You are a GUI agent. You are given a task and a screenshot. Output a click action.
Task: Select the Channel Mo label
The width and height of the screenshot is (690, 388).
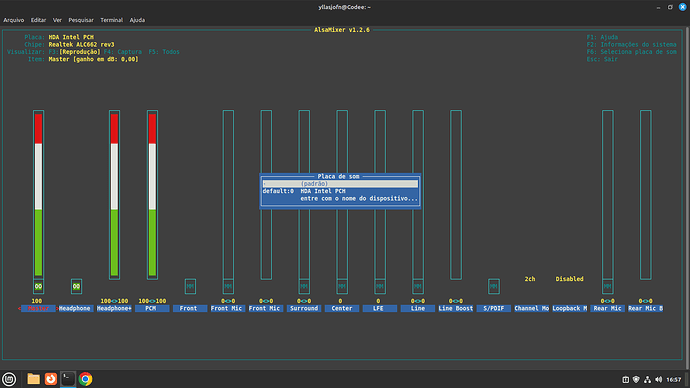click(532, 308)
